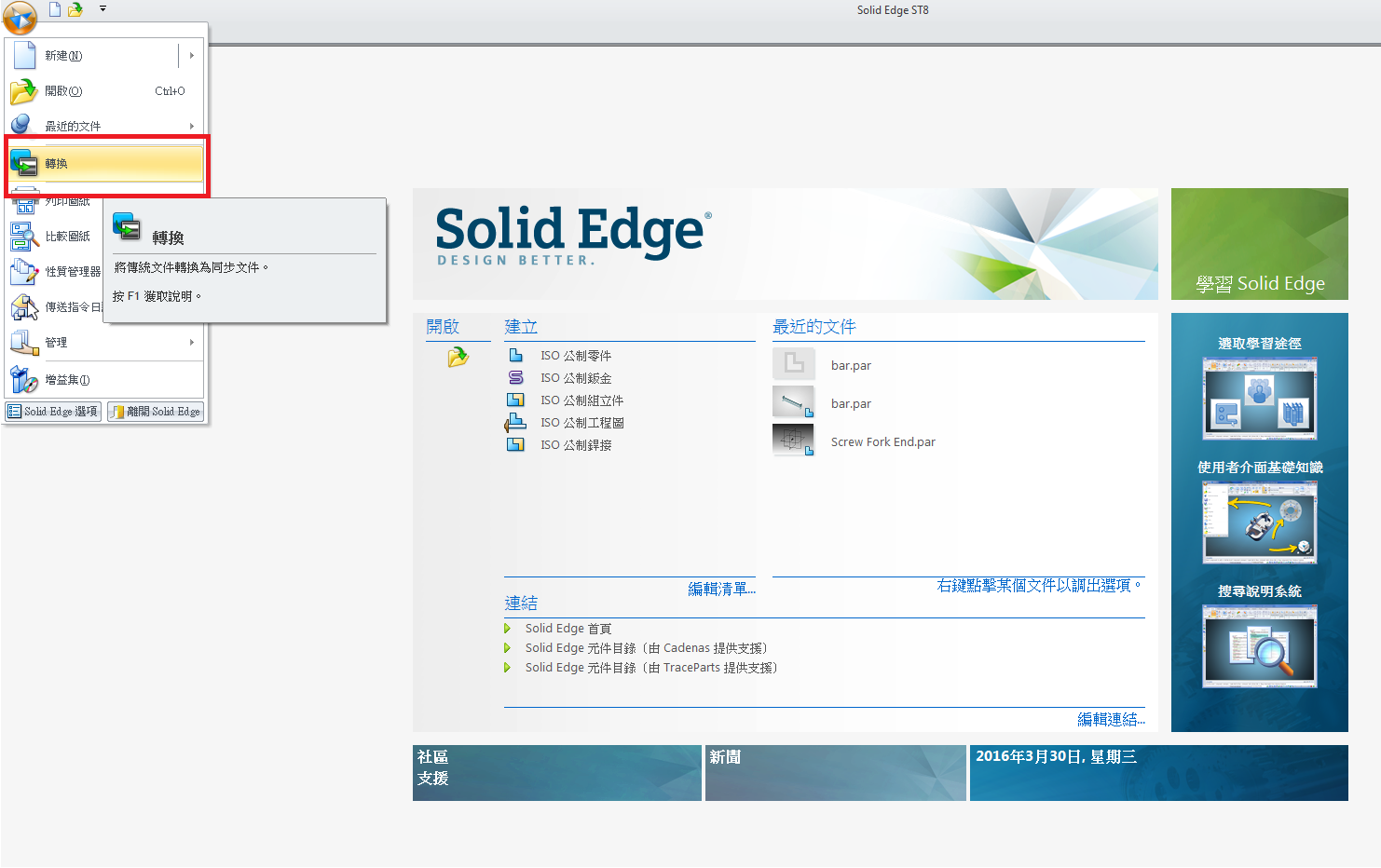Expand the 管理 submenu arrow
The image size is (1381, 868).
(191, 343)
